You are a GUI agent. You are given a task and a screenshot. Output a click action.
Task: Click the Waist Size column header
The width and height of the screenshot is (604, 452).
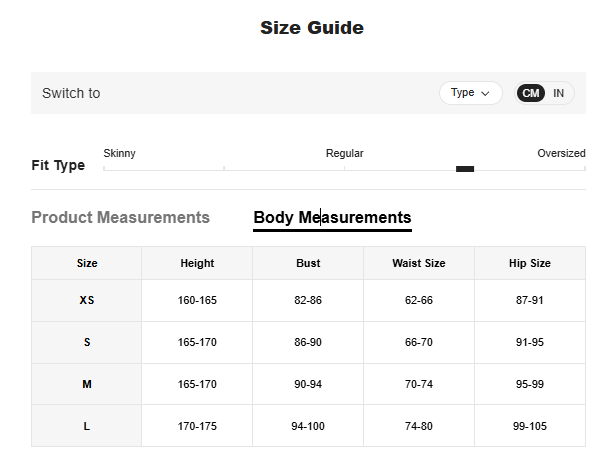point(418,263)
